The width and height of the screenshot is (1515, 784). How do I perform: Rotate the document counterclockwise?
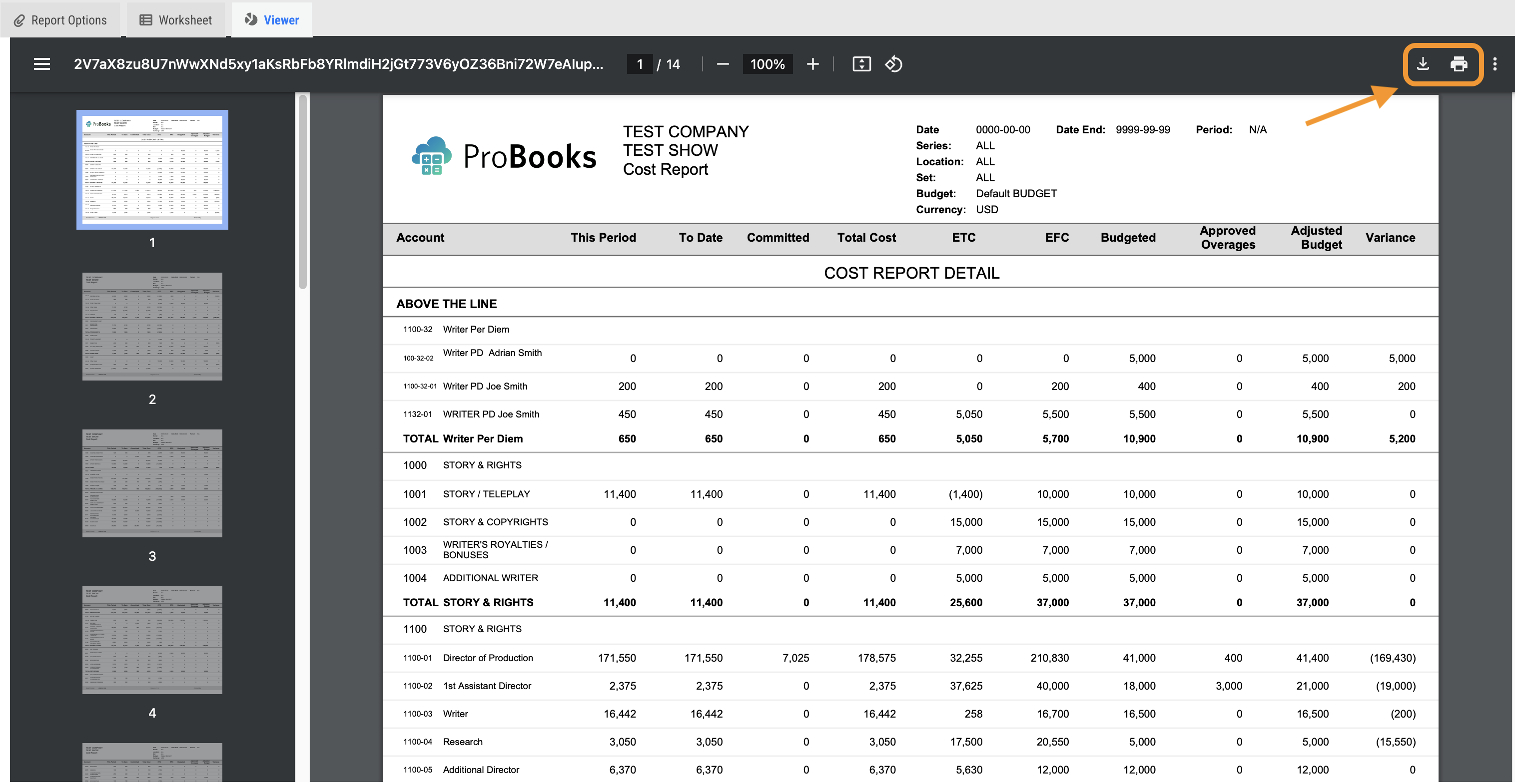[x=893, y=64]
